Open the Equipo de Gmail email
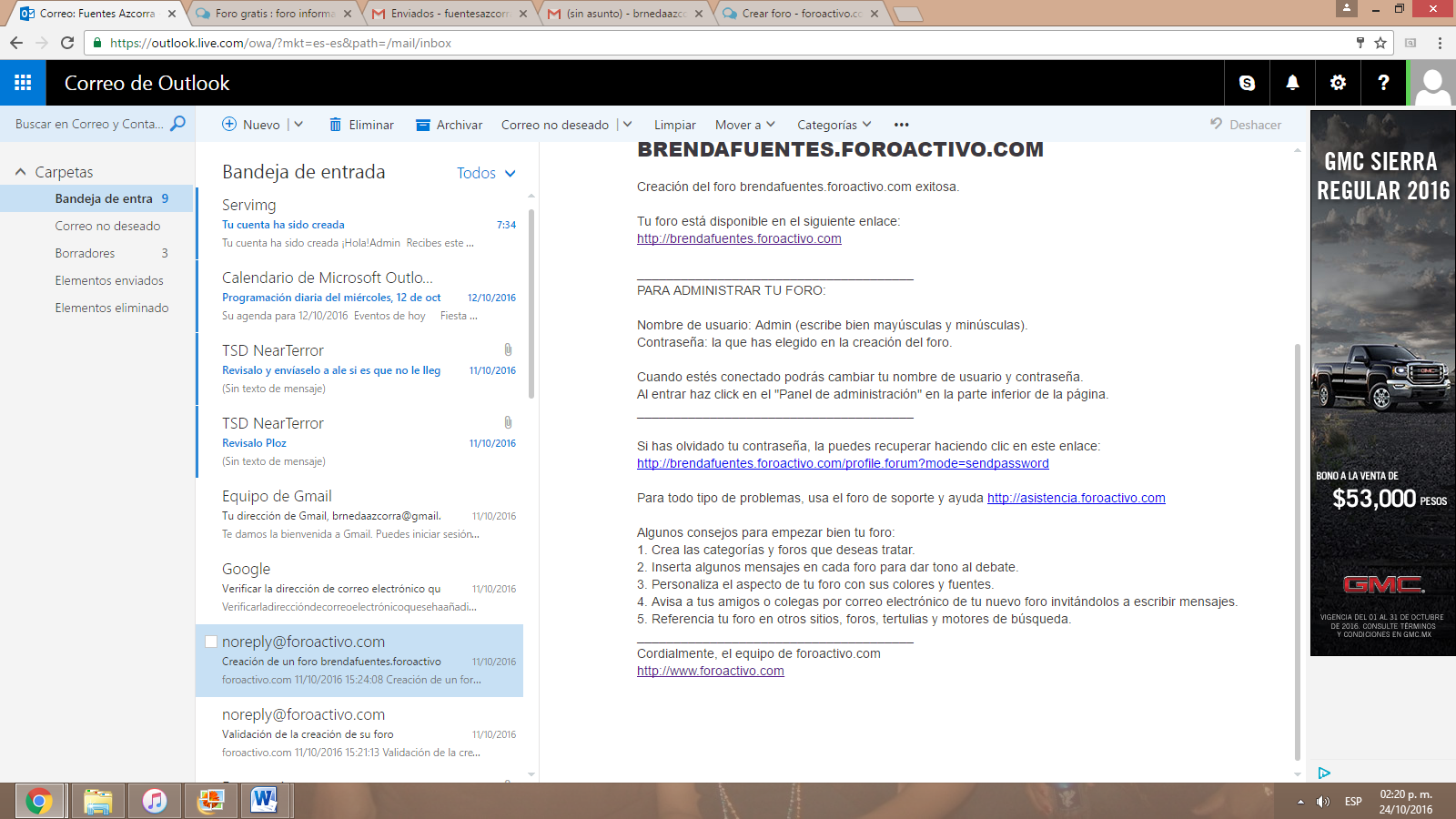 [360, 514]
